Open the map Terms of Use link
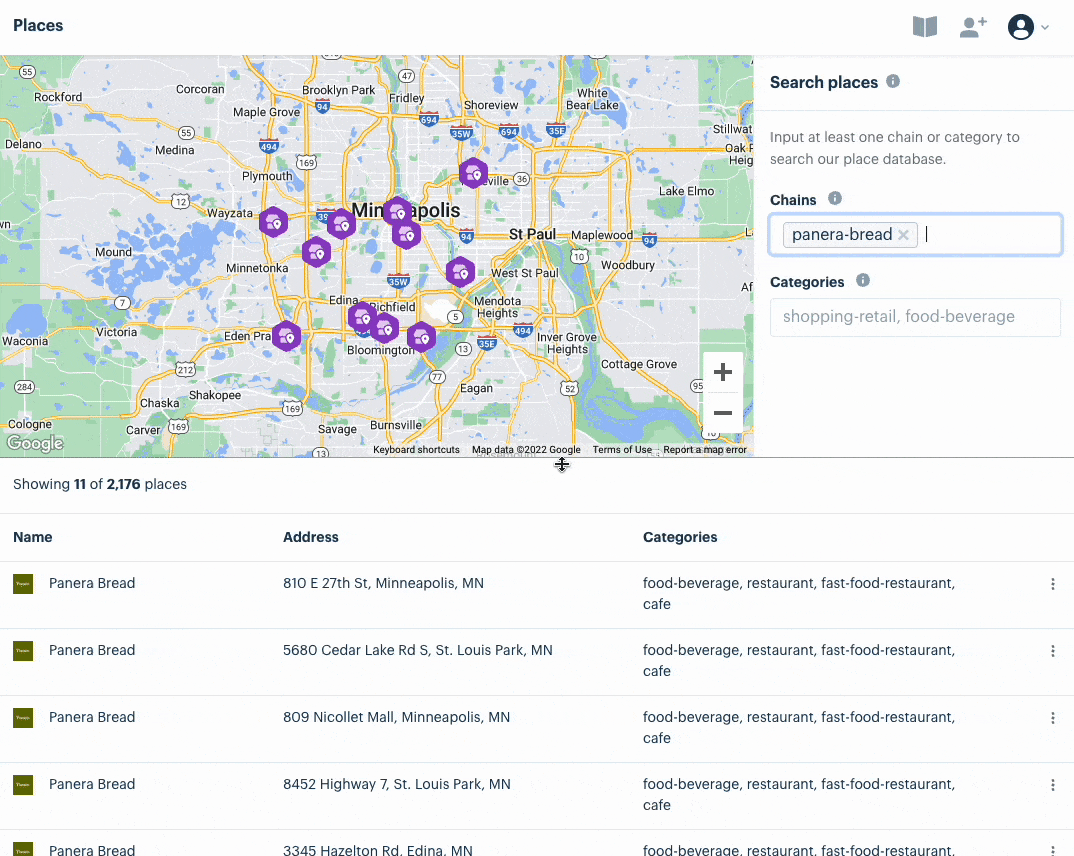The image size is (1074, 856). [622, 450]
